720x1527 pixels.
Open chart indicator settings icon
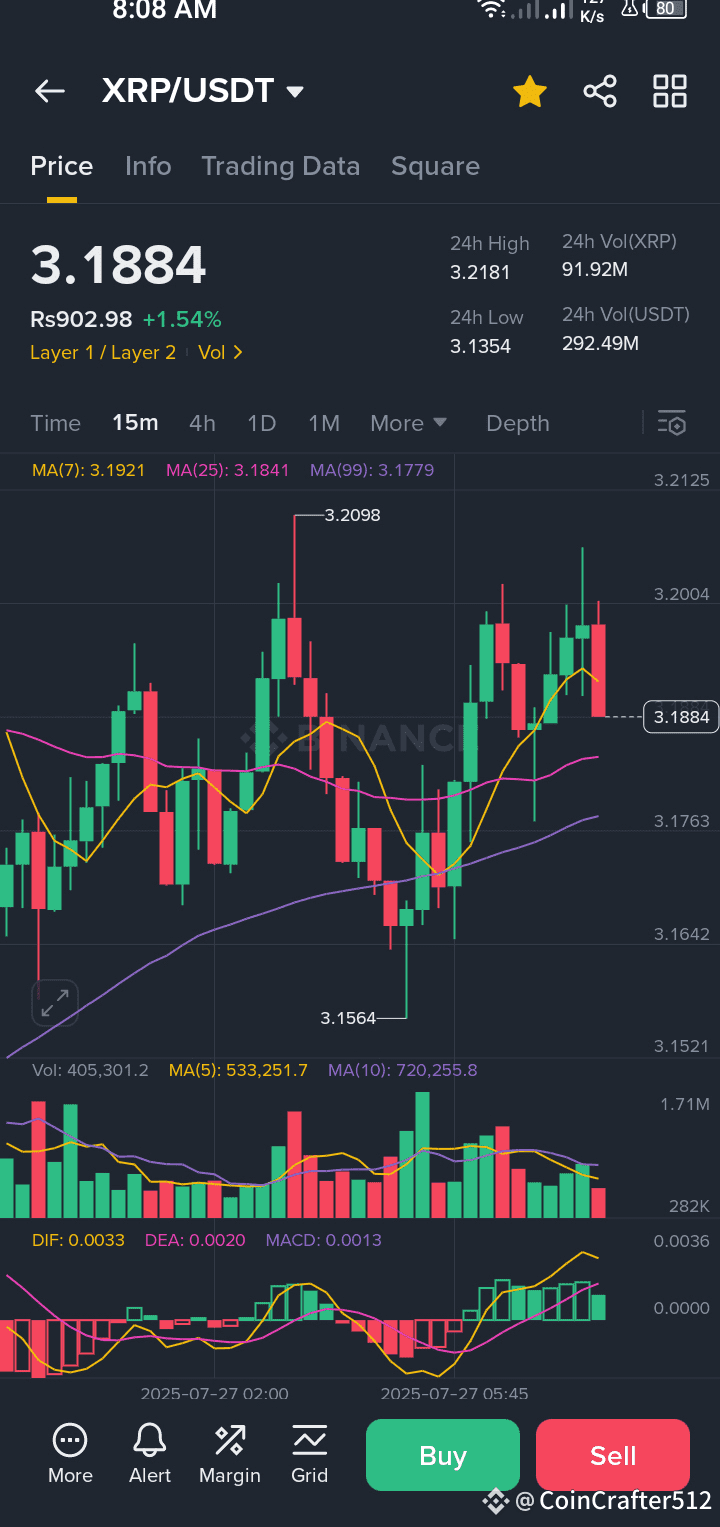pos(672,423)
